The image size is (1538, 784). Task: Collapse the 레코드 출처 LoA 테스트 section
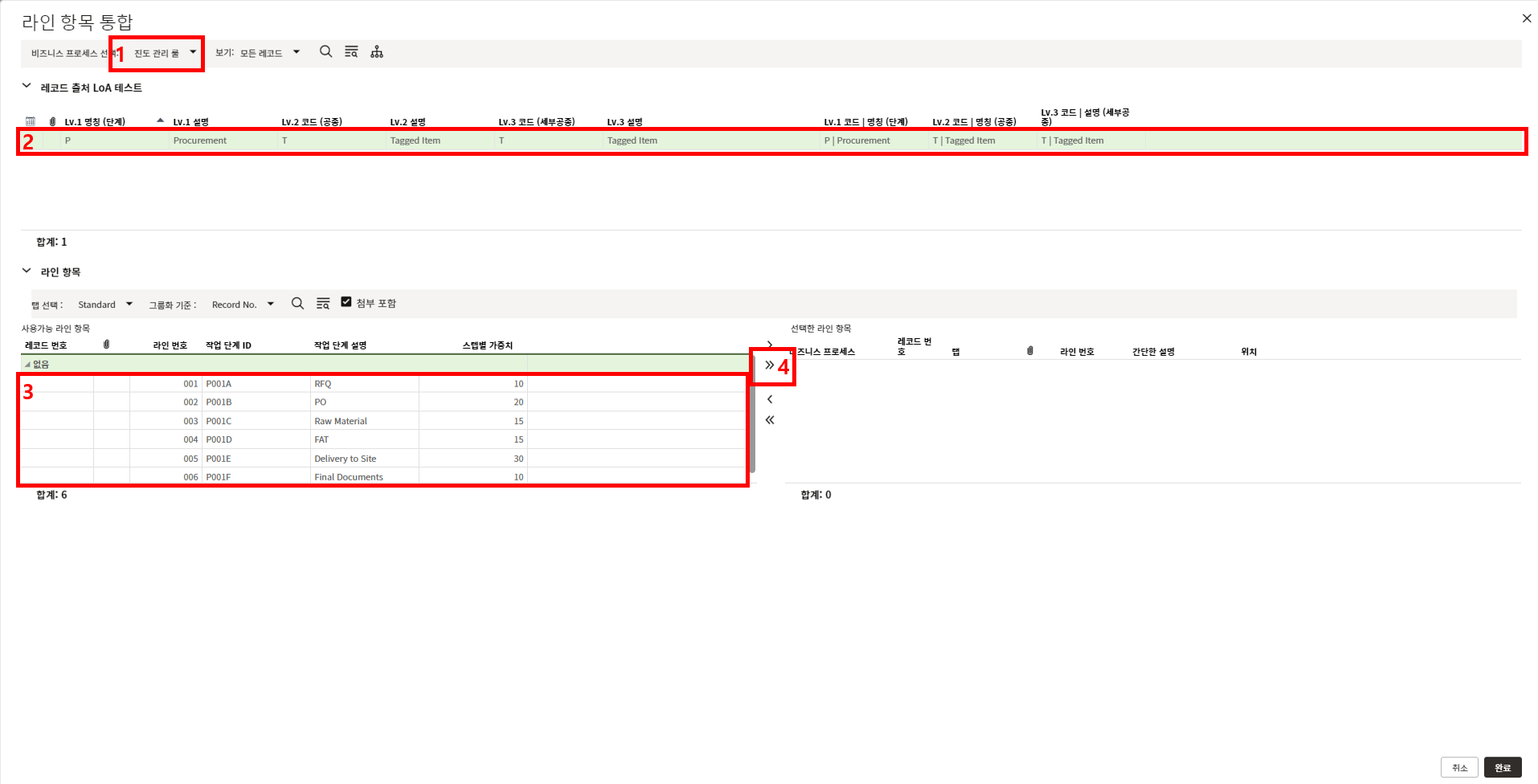(27, 86)
